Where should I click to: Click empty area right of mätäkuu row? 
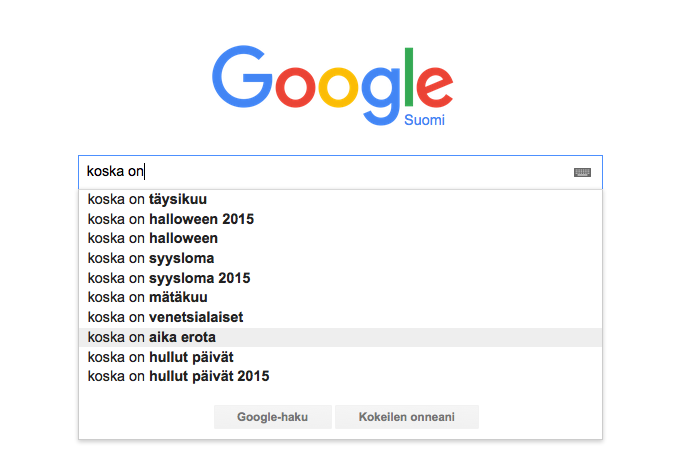(404, 297)
